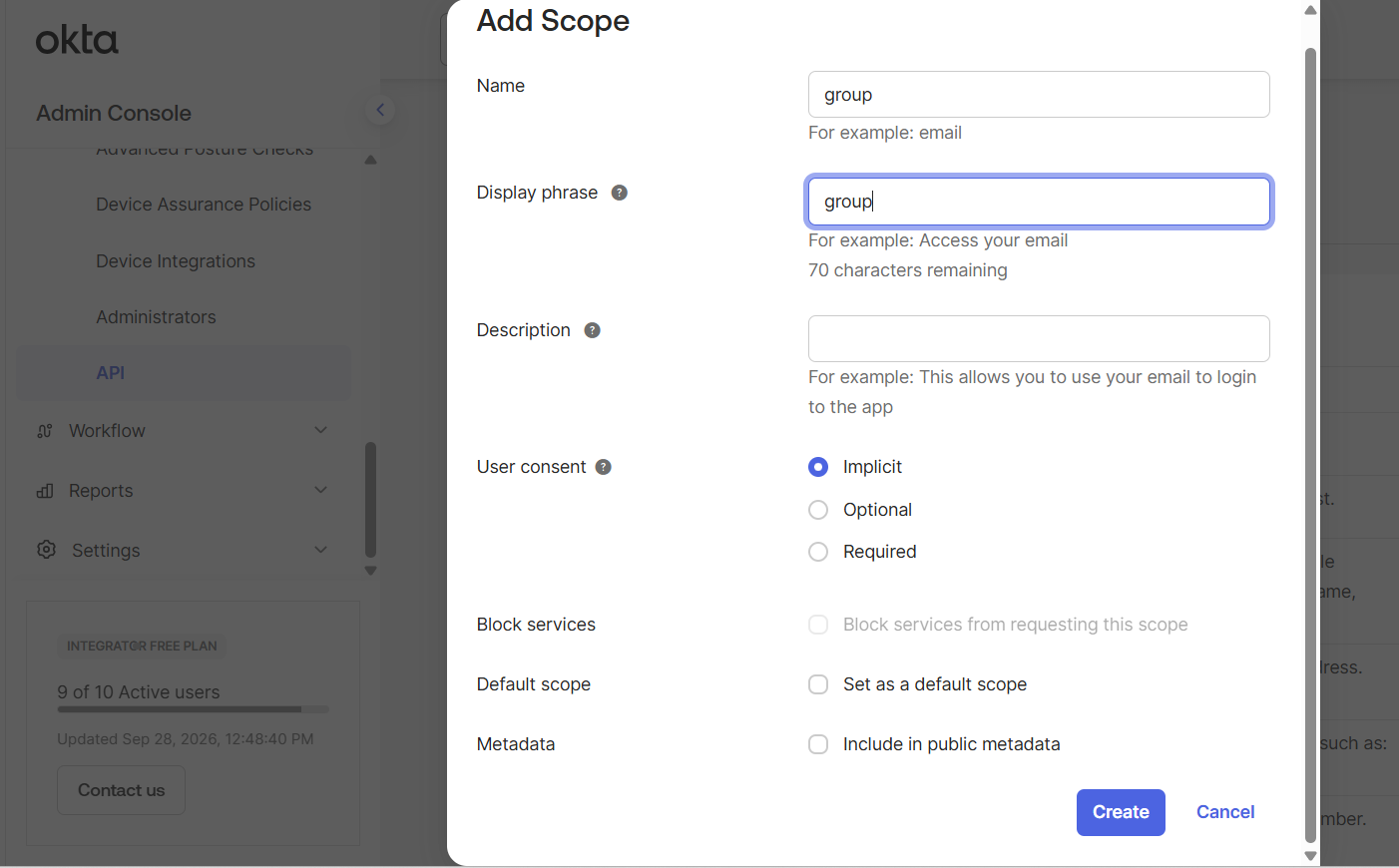Click the active users progress bar
Screen dimensions: 1399x868
pos(193,709)
